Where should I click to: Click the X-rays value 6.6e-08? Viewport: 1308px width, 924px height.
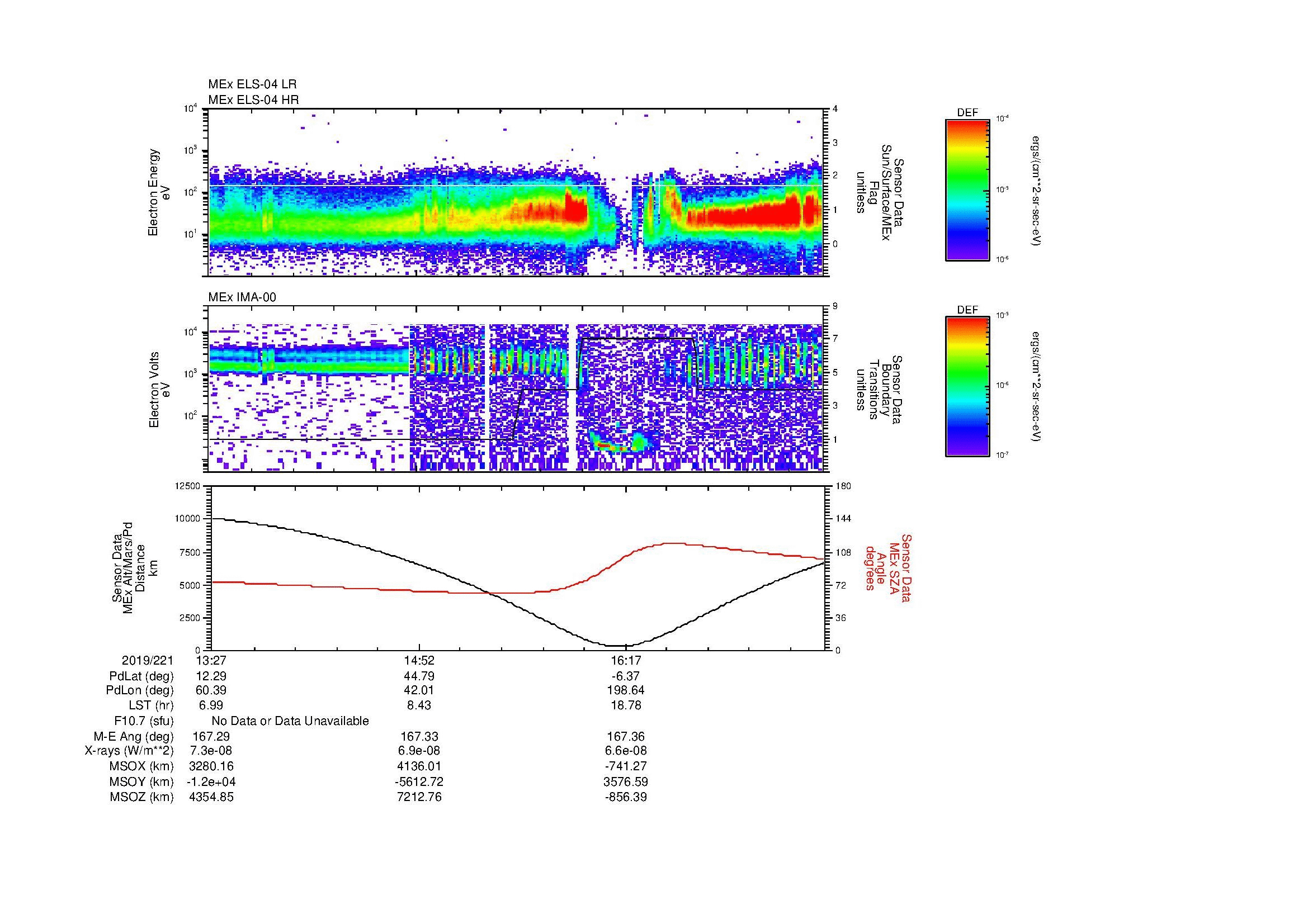pos(626,751)
